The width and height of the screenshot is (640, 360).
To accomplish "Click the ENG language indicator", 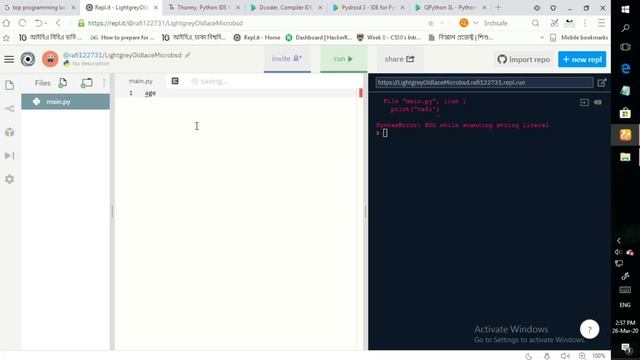I will pyautogui.click(x=625, y=305).
